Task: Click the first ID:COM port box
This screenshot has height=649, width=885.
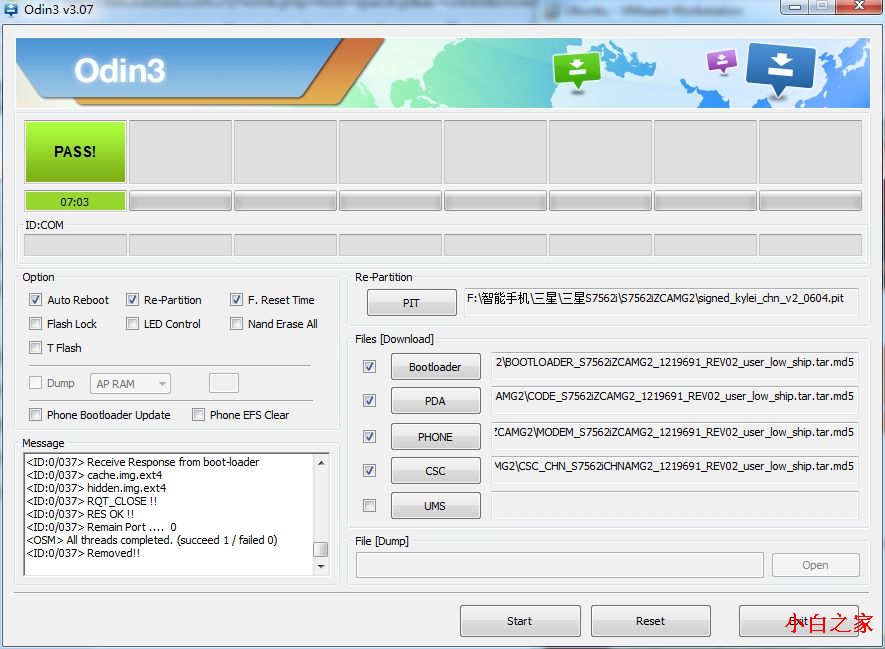Action: point(75,245)
